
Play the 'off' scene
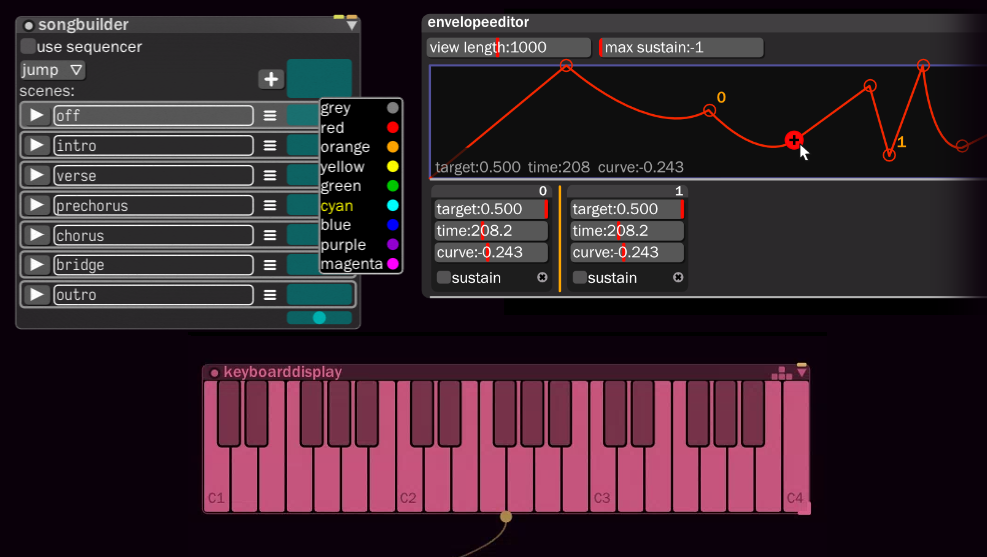tap(37, 115)
